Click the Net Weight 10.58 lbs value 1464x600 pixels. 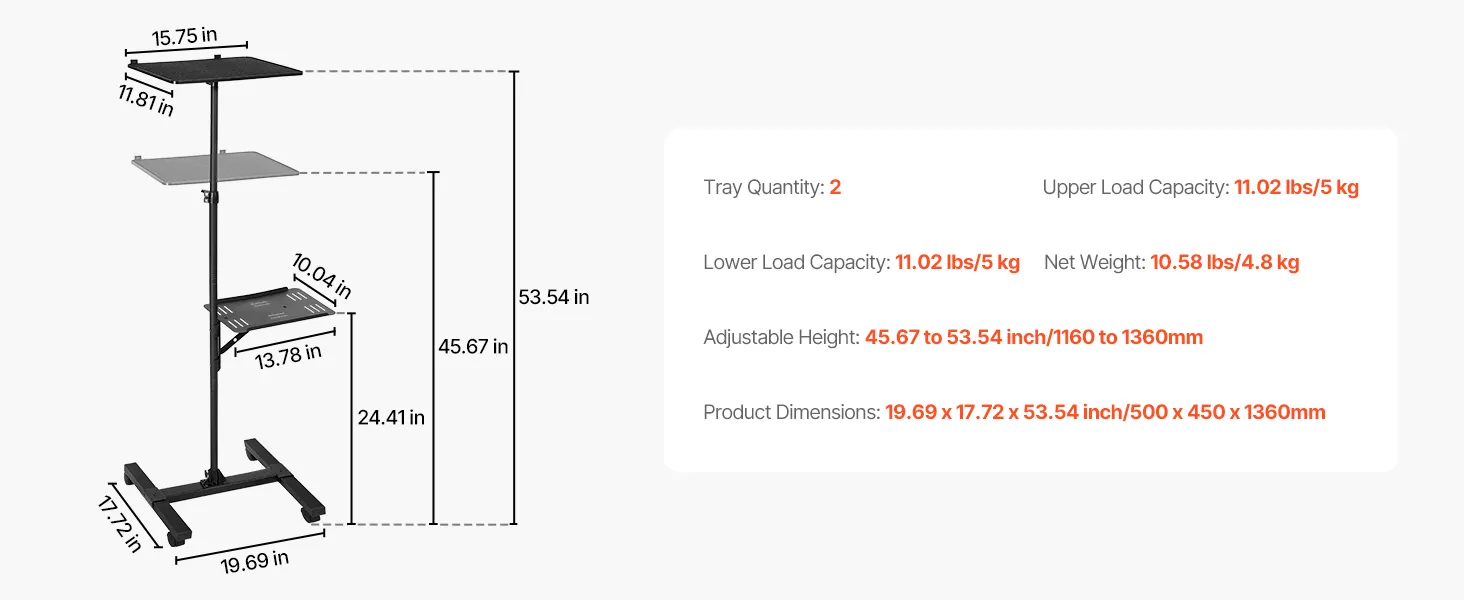click(x=1224, y=262)
